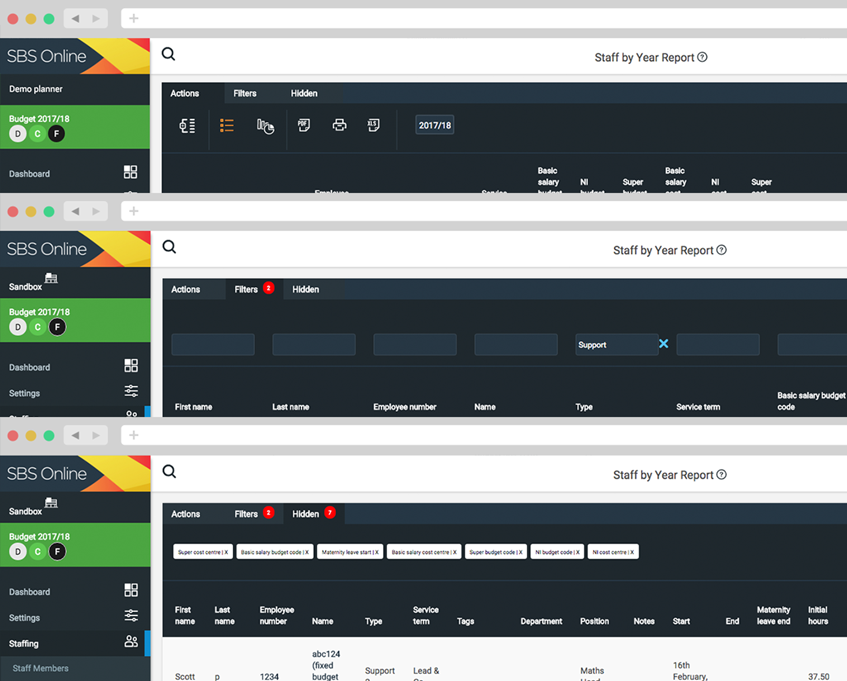Switch to the chart view icon
The height and width of the screenshot is (681, 847).
(265, 126)
